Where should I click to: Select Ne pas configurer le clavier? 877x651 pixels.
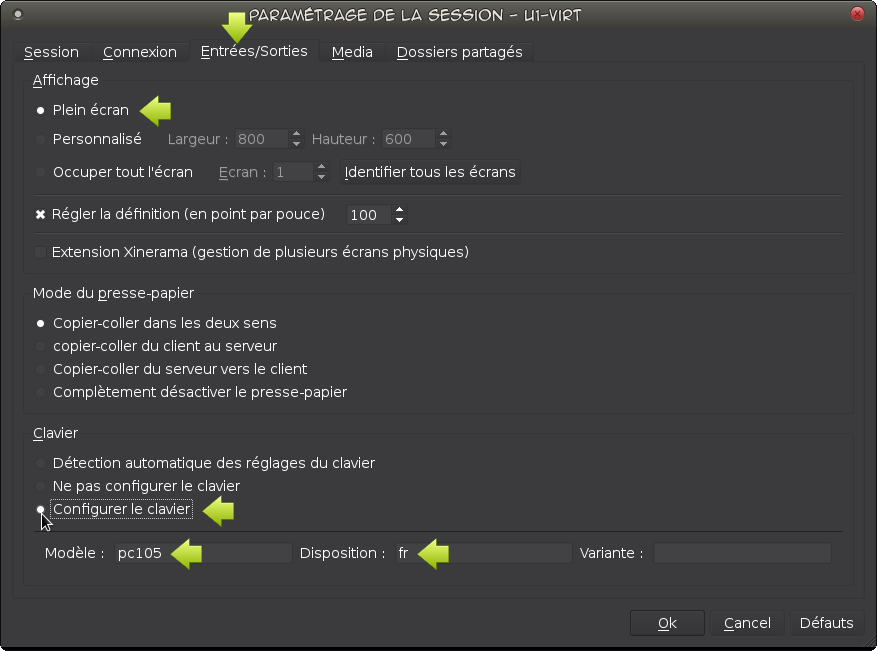[x=41, y=486]
